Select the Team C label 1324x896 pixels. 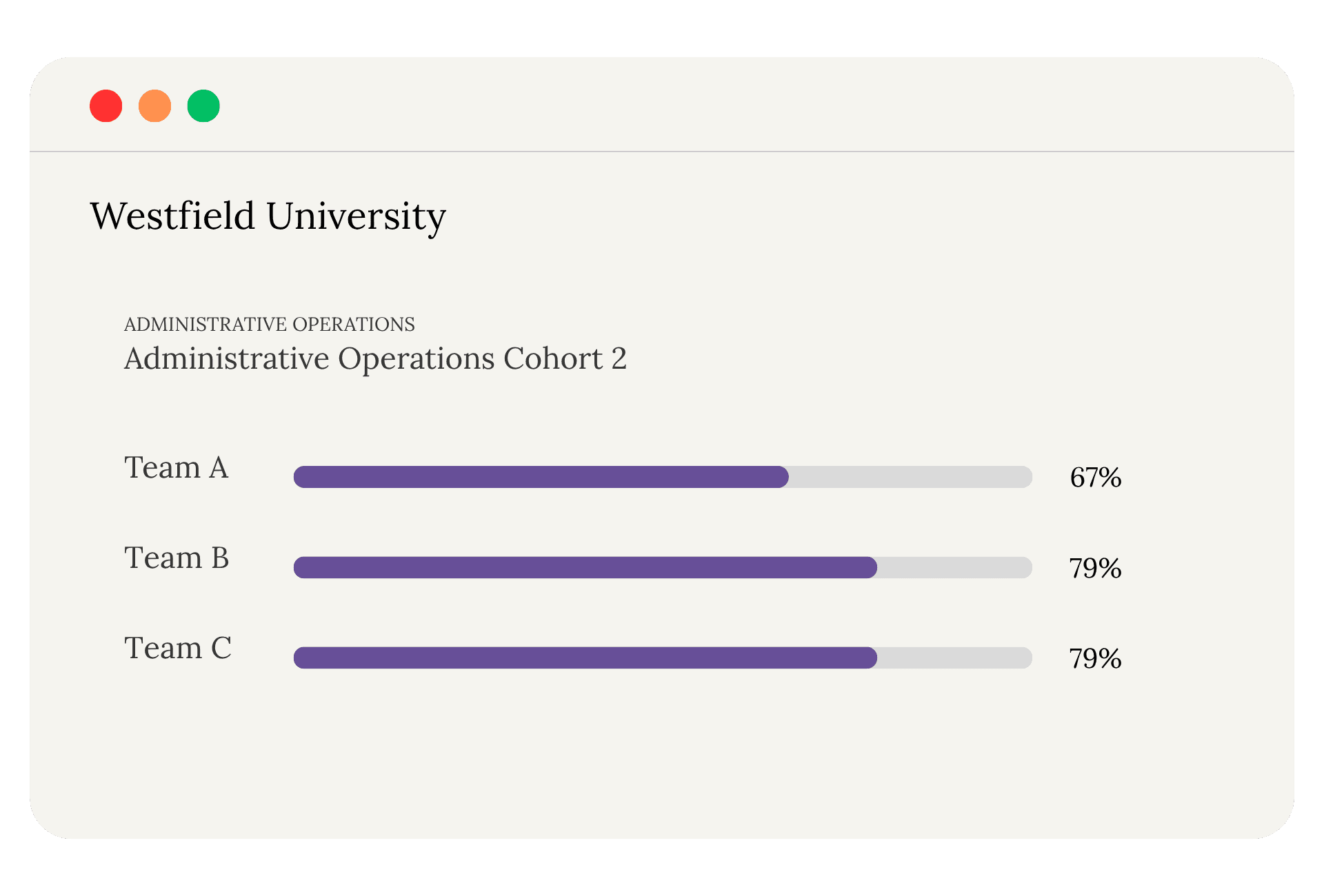coord(177,648)
